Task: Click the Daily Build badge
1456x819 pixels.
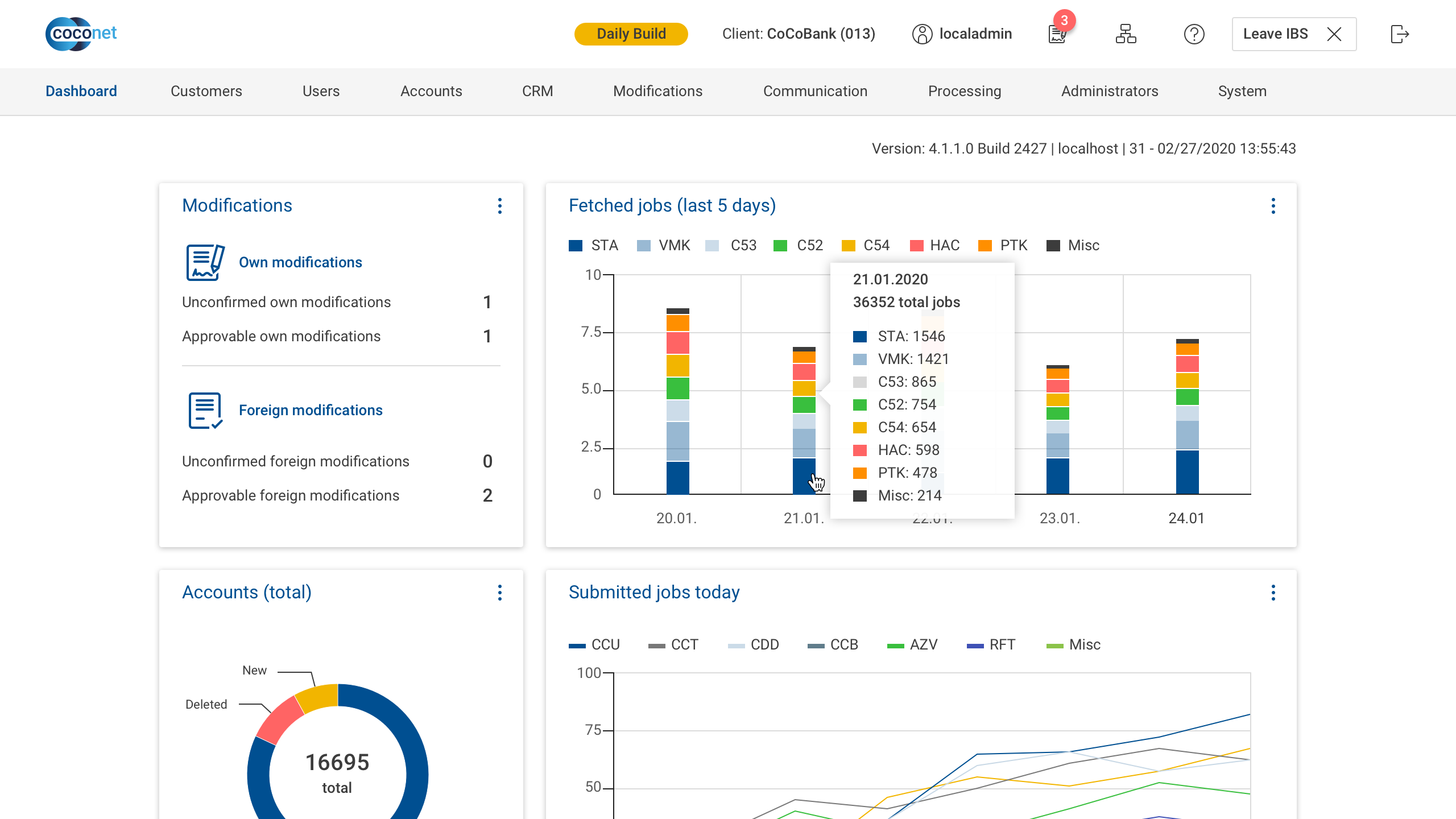Action: point(631,34)
